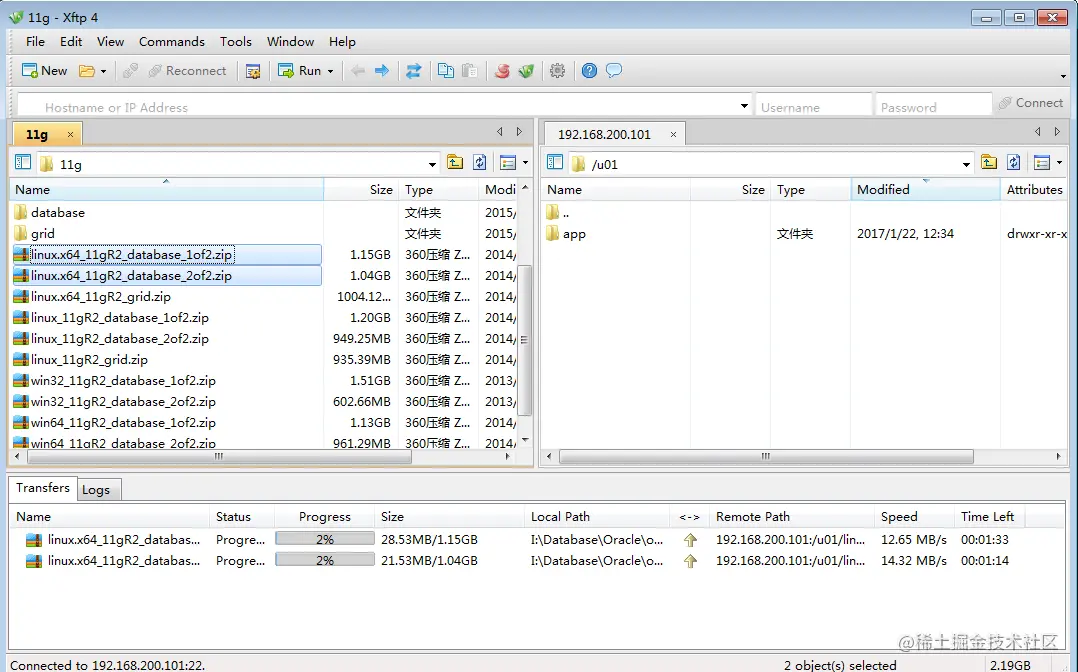Close the 11g tab
The image size is (1078, 672).
(x=70, y=135)
